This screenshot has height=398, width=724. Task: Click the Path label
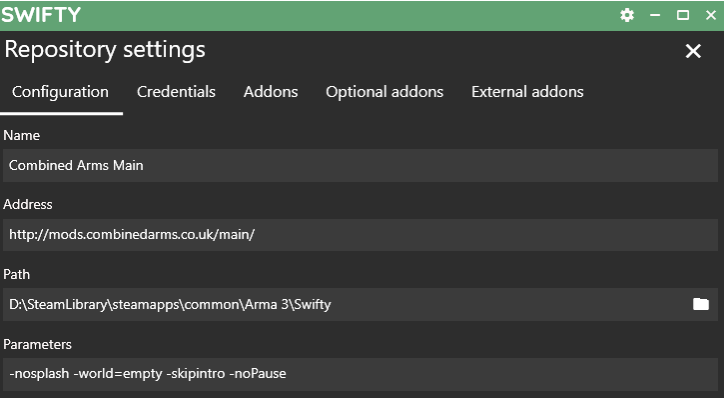[x=17, y=274]
